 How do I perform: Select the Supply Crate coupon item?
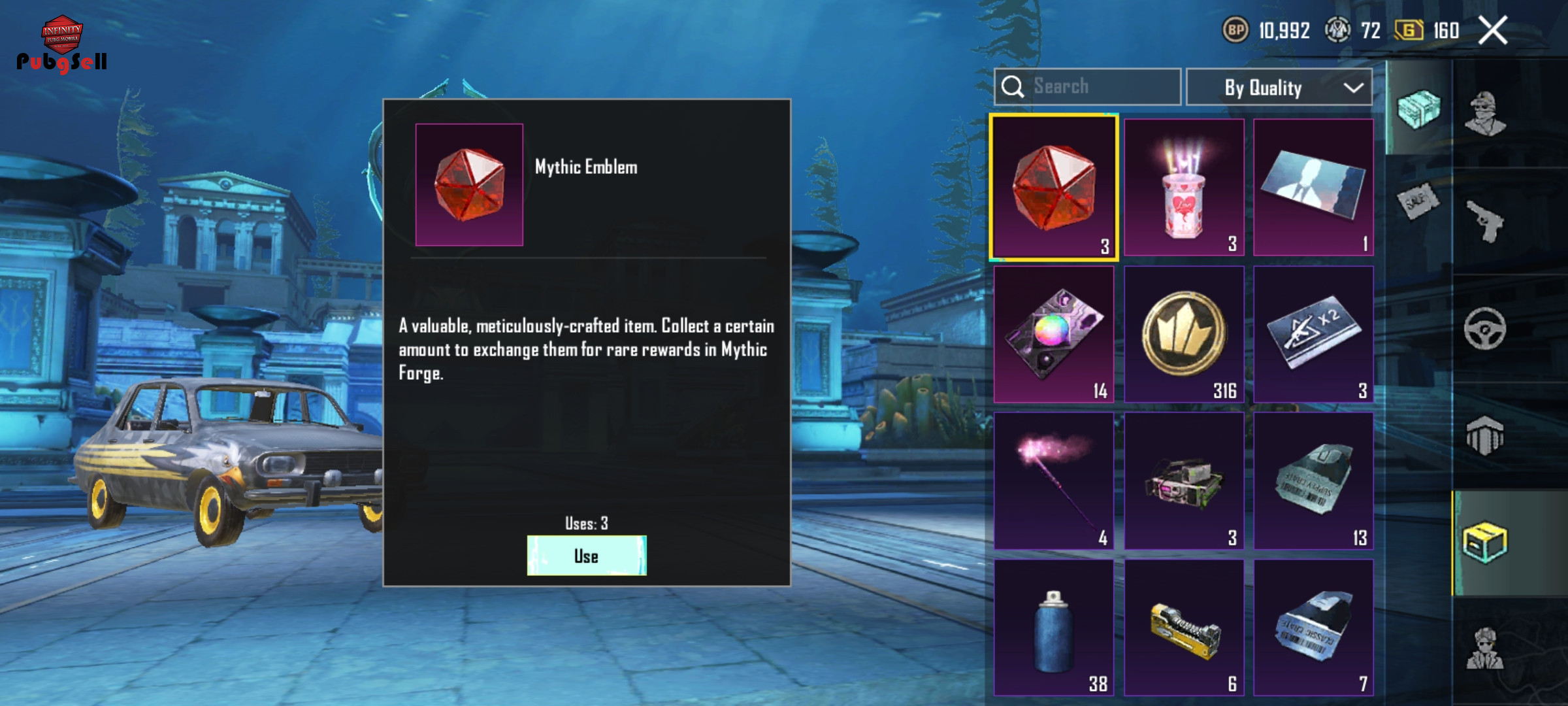click(1313, 480)
